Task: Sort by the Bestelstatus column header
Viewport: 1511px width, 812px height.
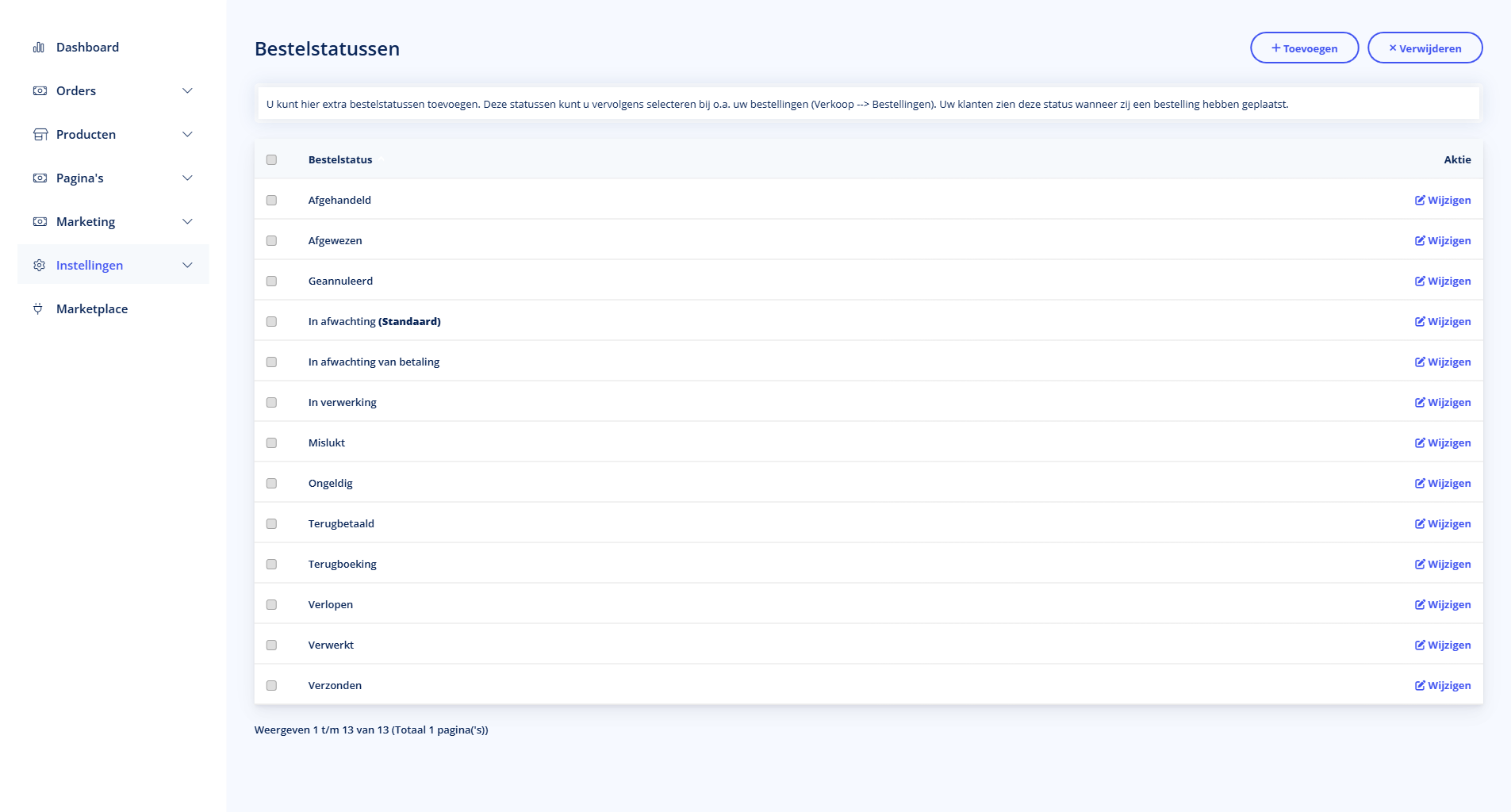Action: [x=340, y=160]
